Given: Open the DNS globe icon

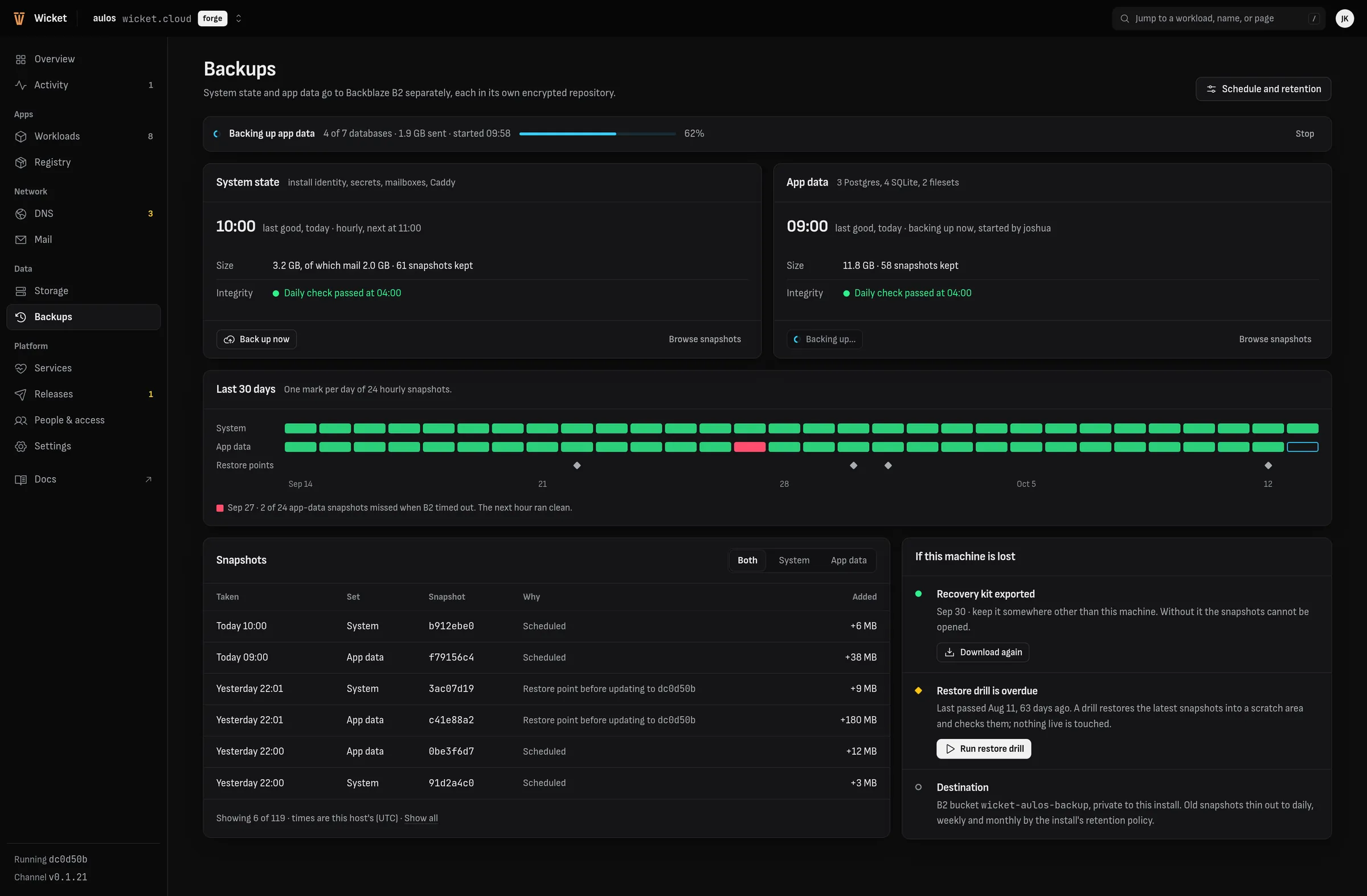Looking at the screenshot, I should (21, 214).
